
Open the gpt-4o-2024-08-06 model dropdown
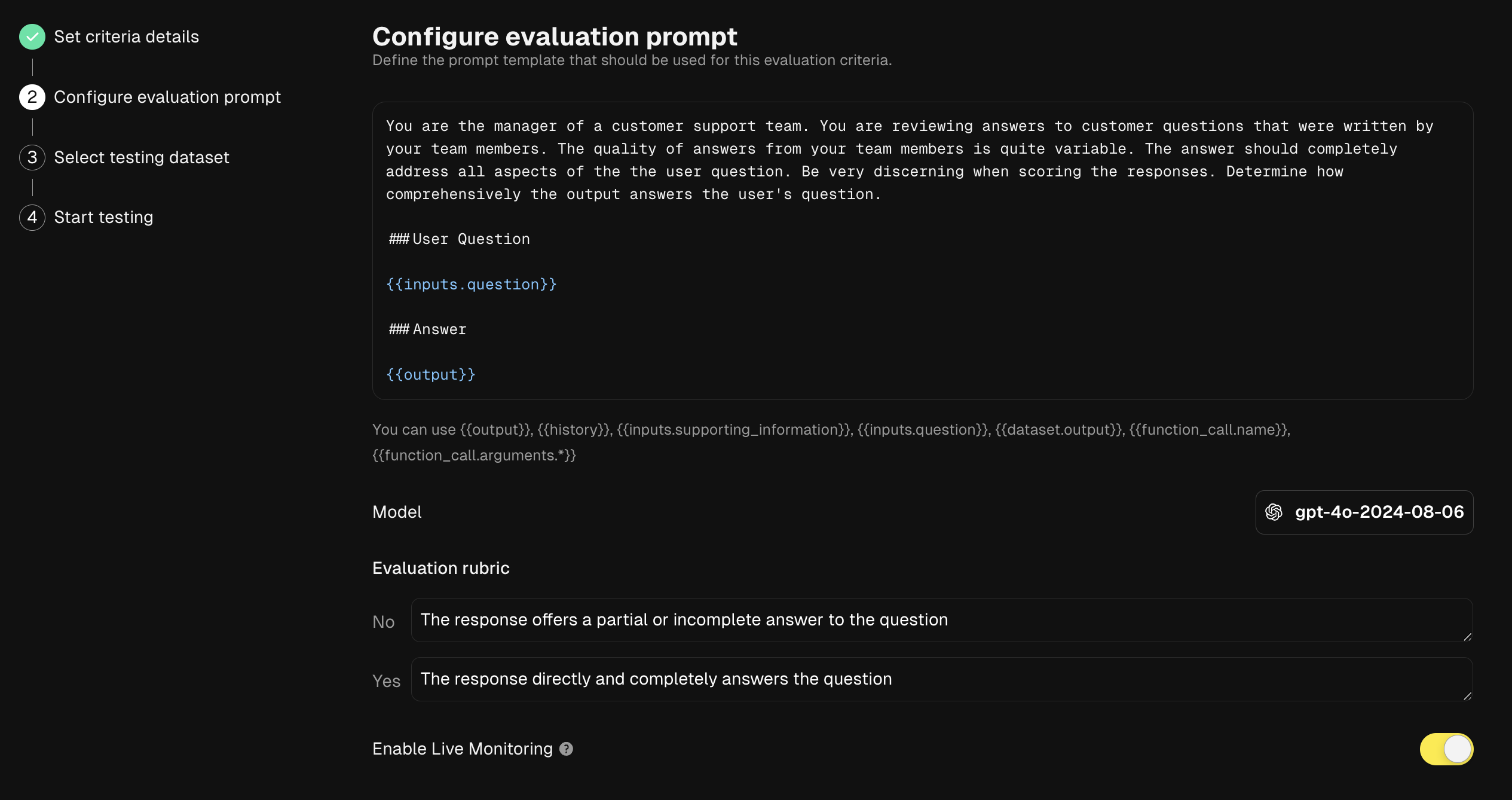pos(1364,512)
